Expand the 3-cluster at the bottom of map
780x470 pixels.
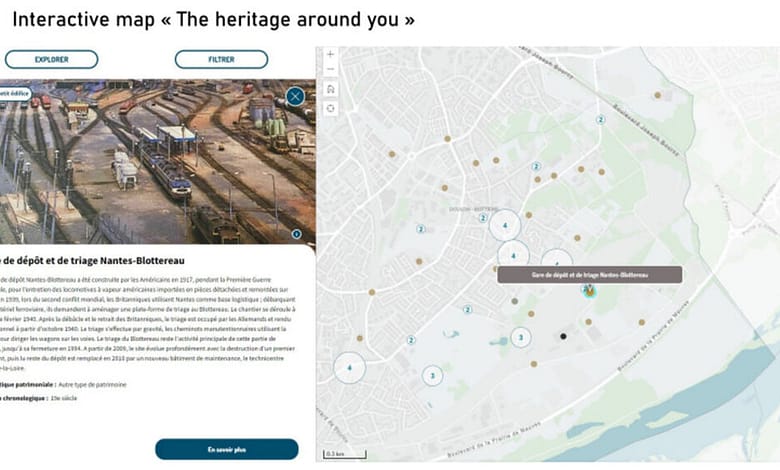point(432,376)
